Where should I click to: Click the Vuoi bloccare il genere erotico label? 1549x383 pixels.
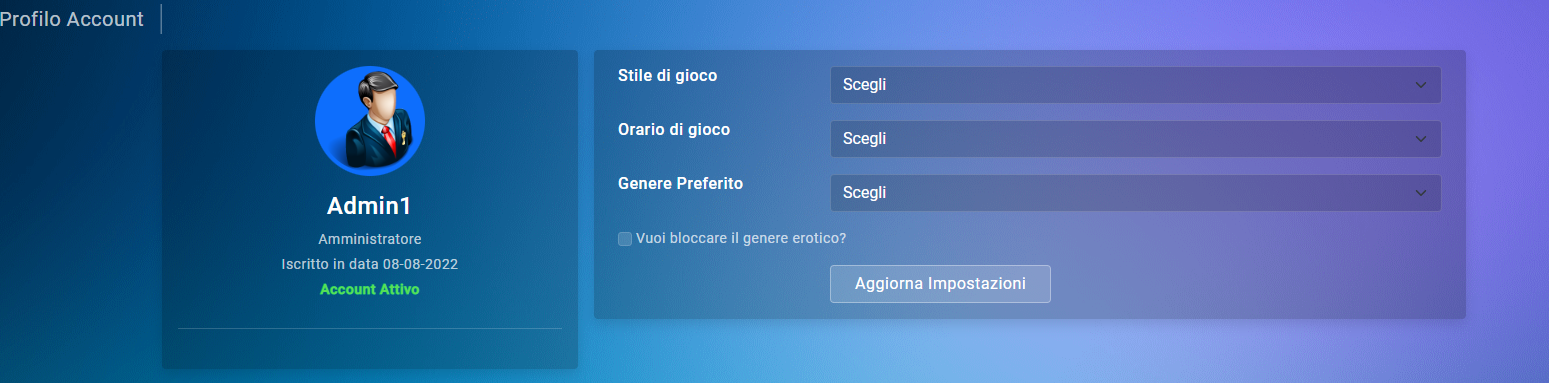[x=741, y=239]
